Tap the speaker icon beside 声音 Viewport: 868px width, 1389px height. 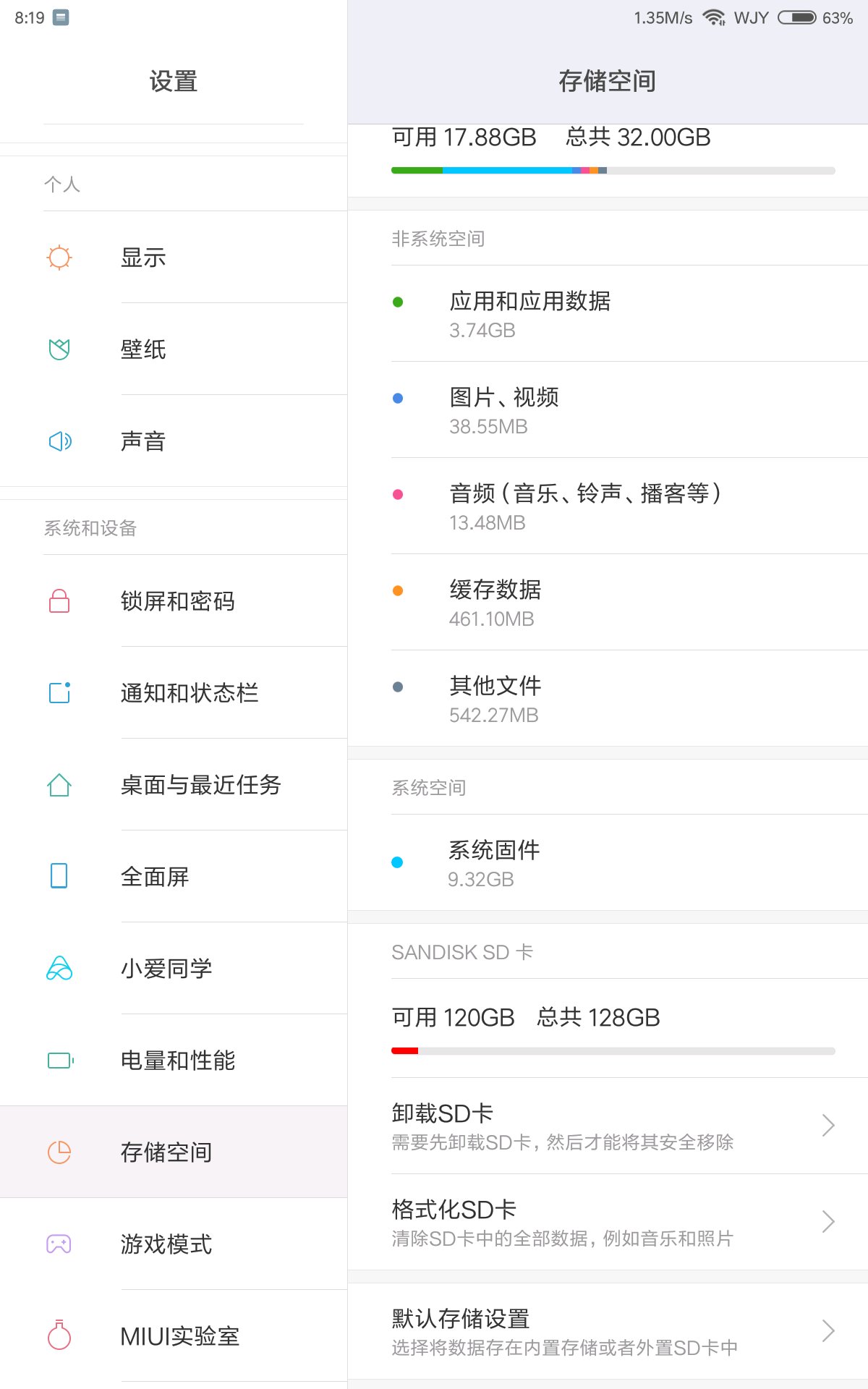coord(59,441)
